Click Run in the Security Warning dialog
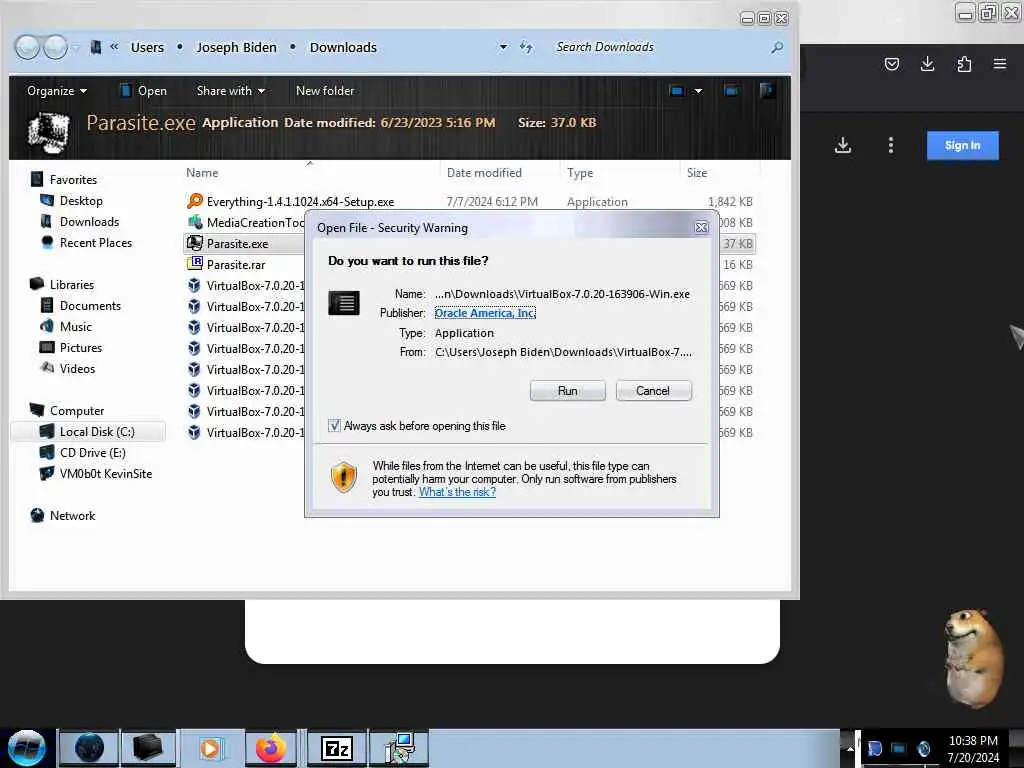The height and width of the screenshot is (768, 1024). point(567,391)
